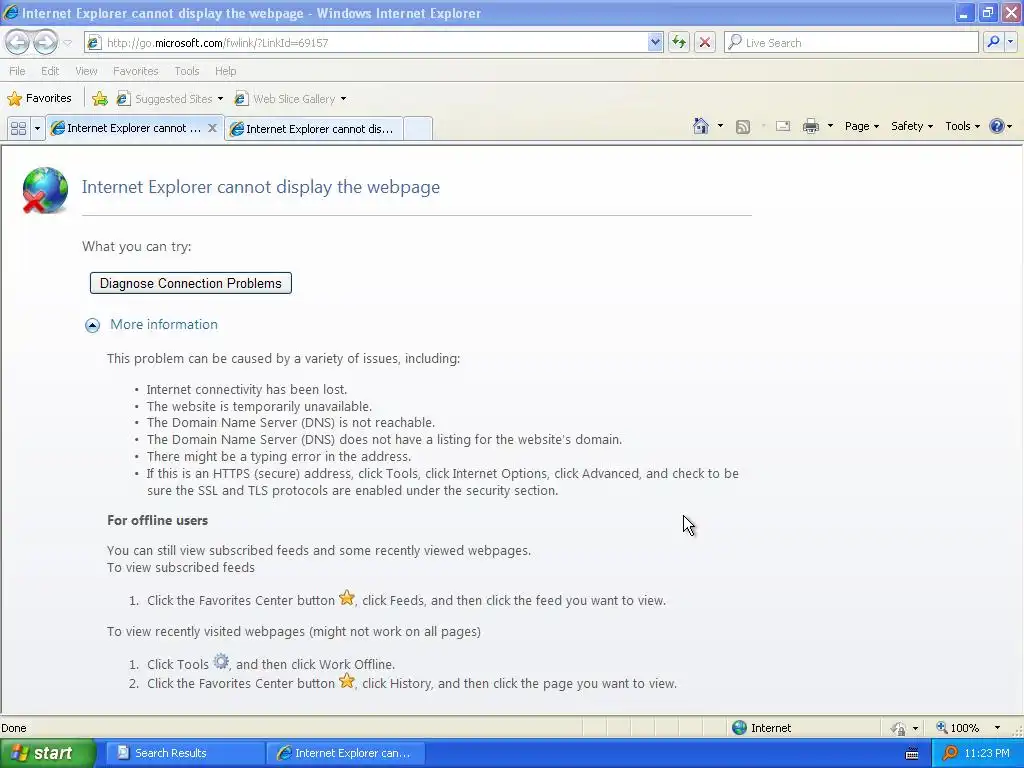Click the Windows Start button
1024x768 pixels.
(48, 753)
